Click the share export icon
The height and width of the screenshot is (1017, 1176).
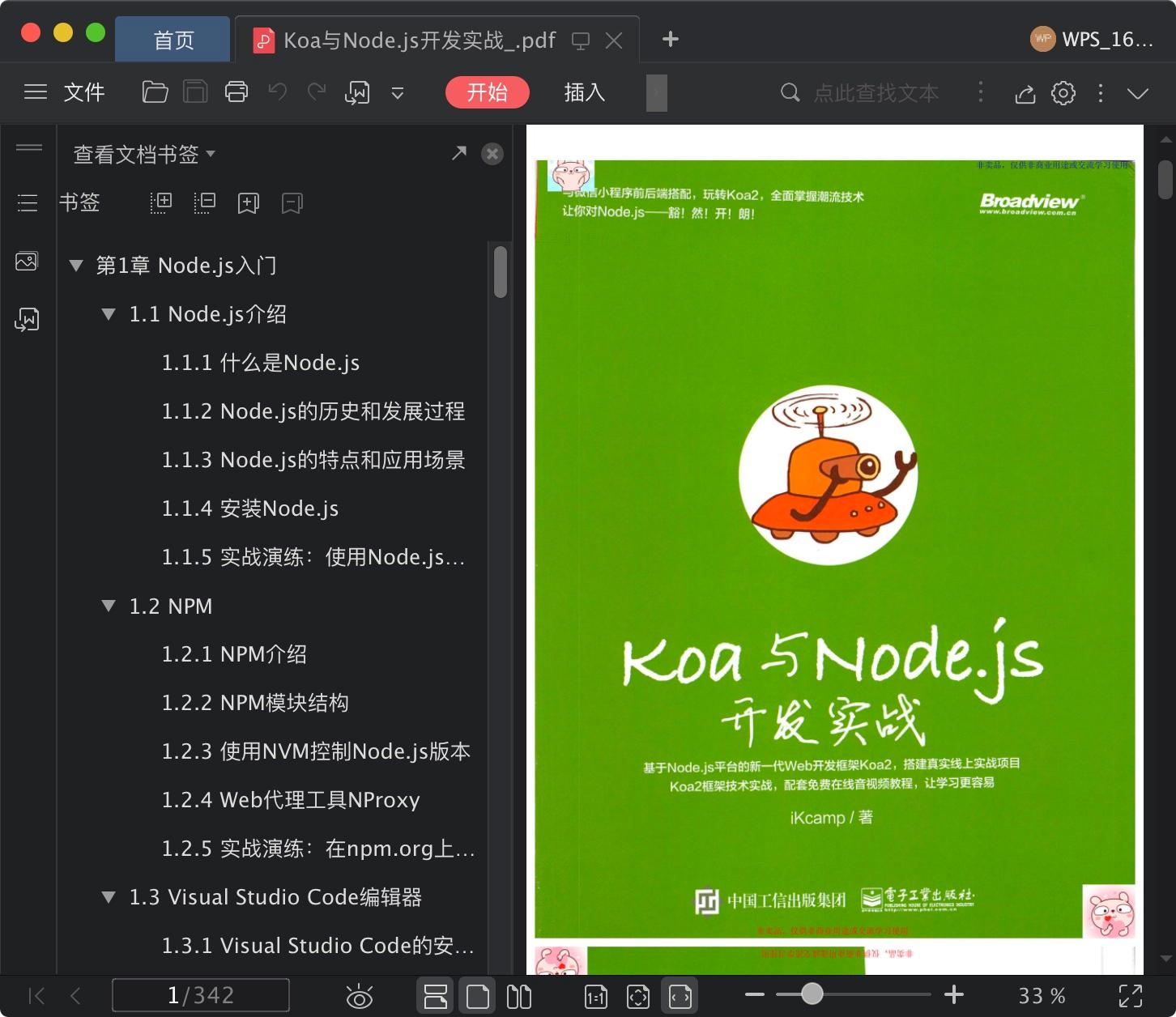[1025, 93]
